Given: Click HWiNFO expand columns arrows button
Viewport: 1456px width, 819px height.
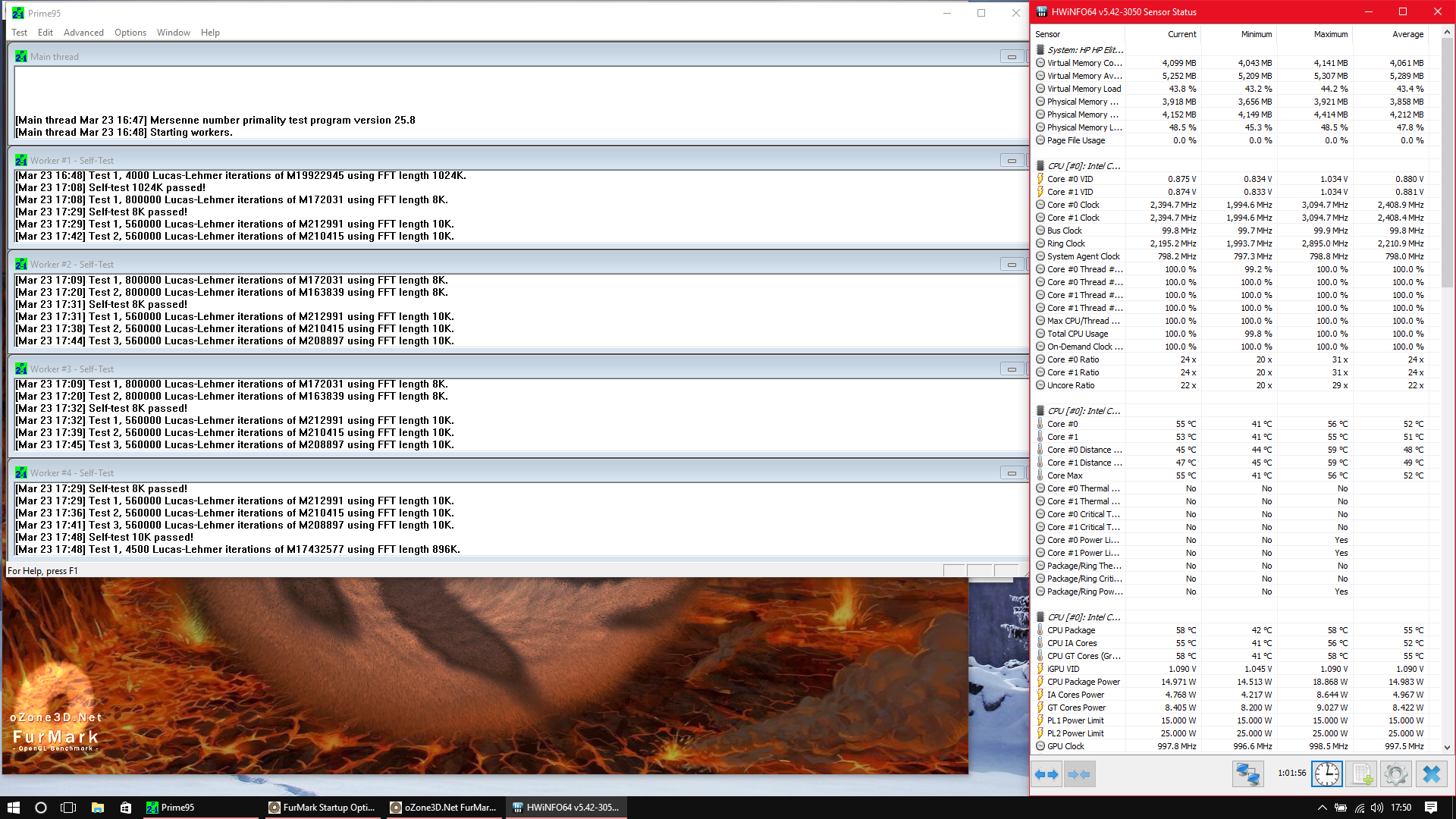Looking at the screenshot, I should click(1046, 774).
